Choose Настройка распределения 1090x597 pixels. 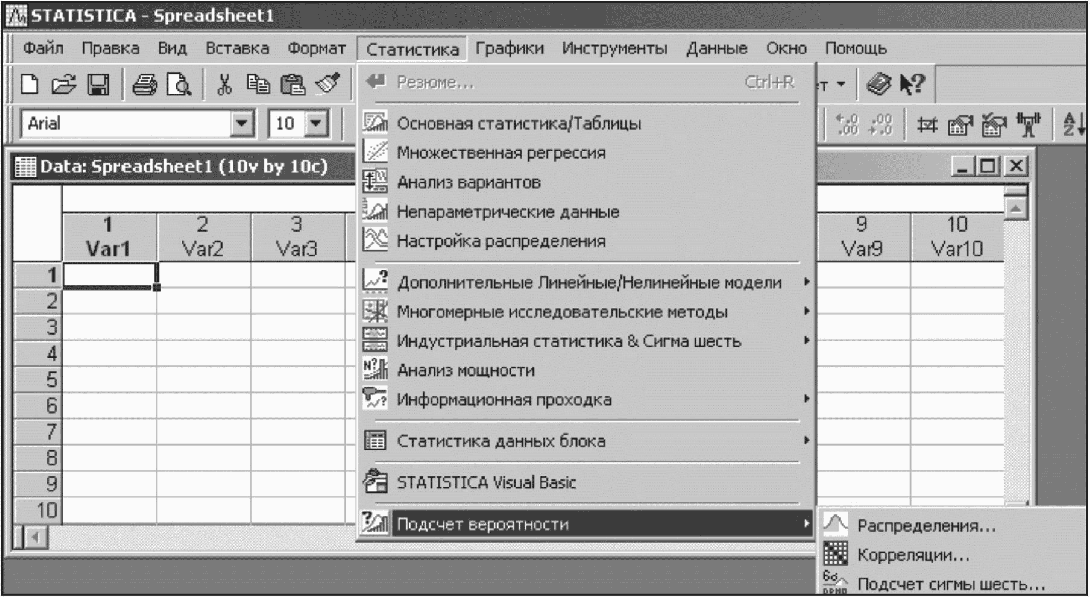click(585, 241)
